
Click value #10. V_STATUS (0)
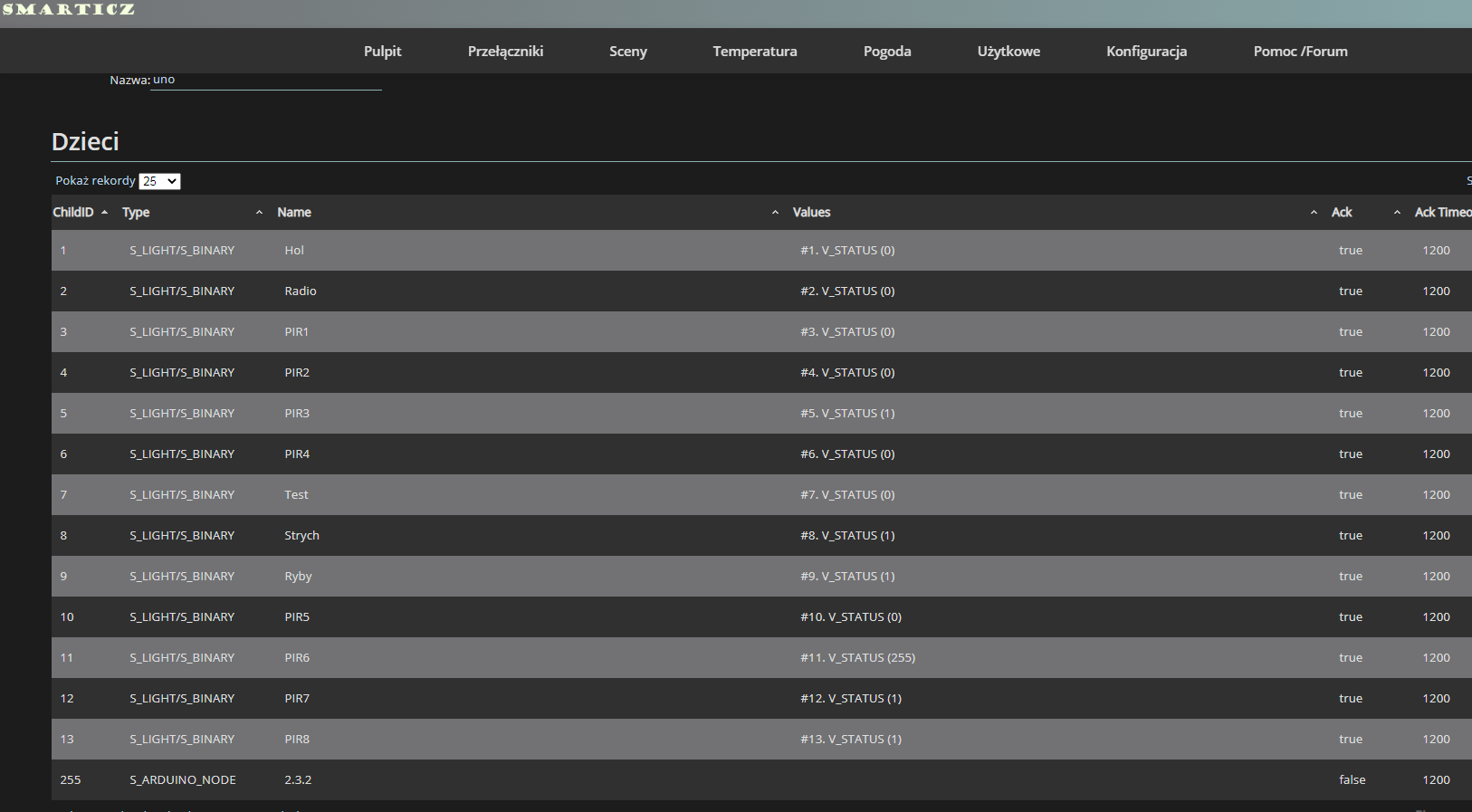pos(851,616)
